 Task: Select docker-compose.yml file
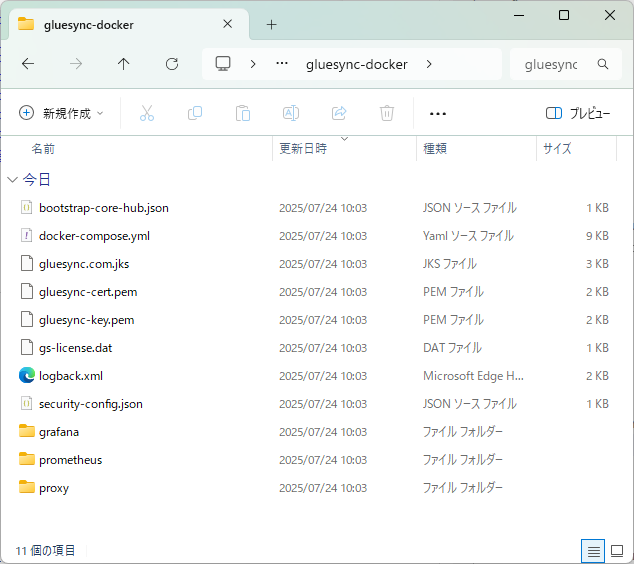click(94, 236)
